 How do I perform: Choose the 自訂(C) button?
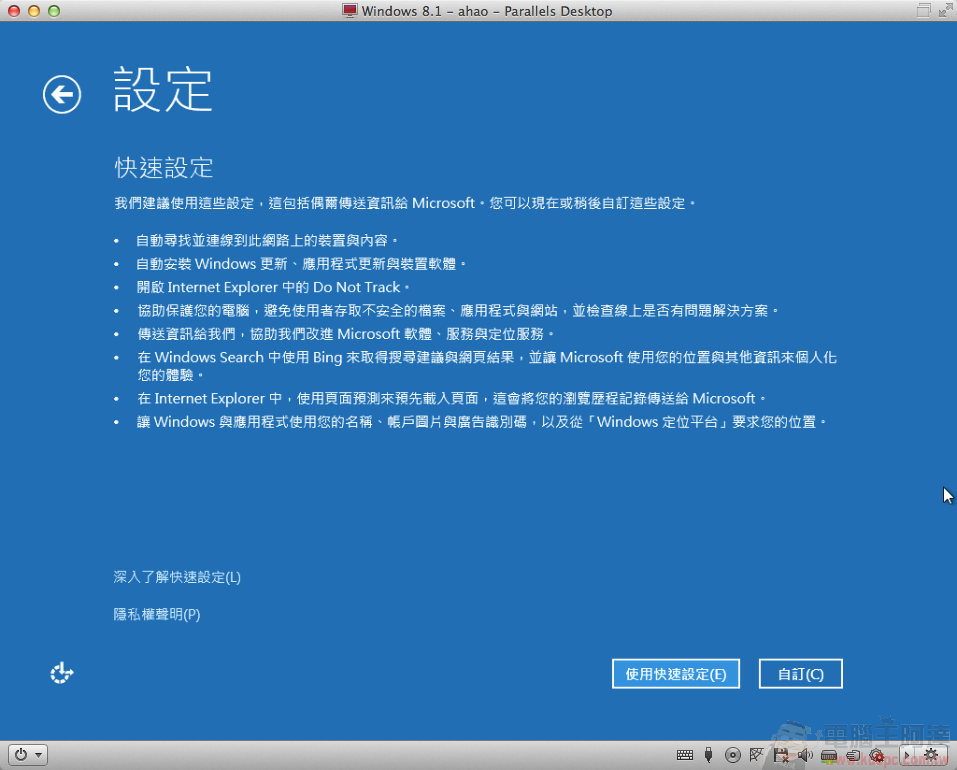click(800, 674)
